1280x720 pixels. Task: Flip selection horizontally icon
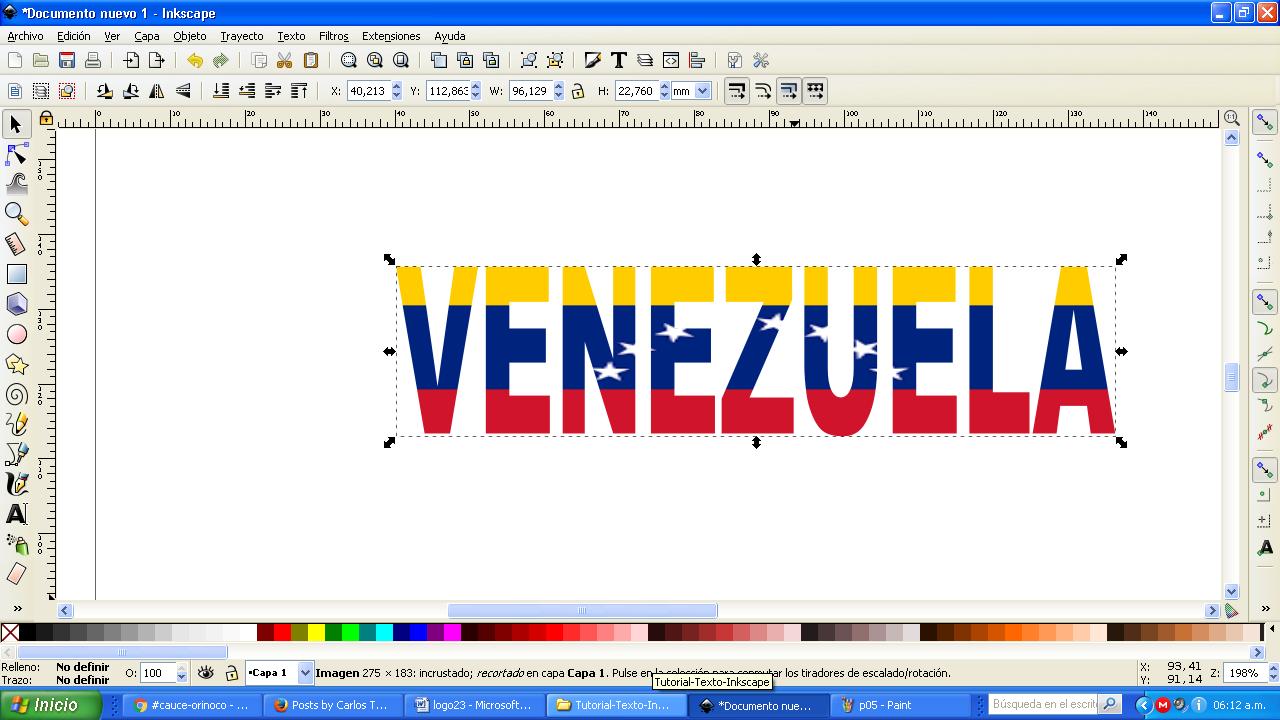(157, 91)
